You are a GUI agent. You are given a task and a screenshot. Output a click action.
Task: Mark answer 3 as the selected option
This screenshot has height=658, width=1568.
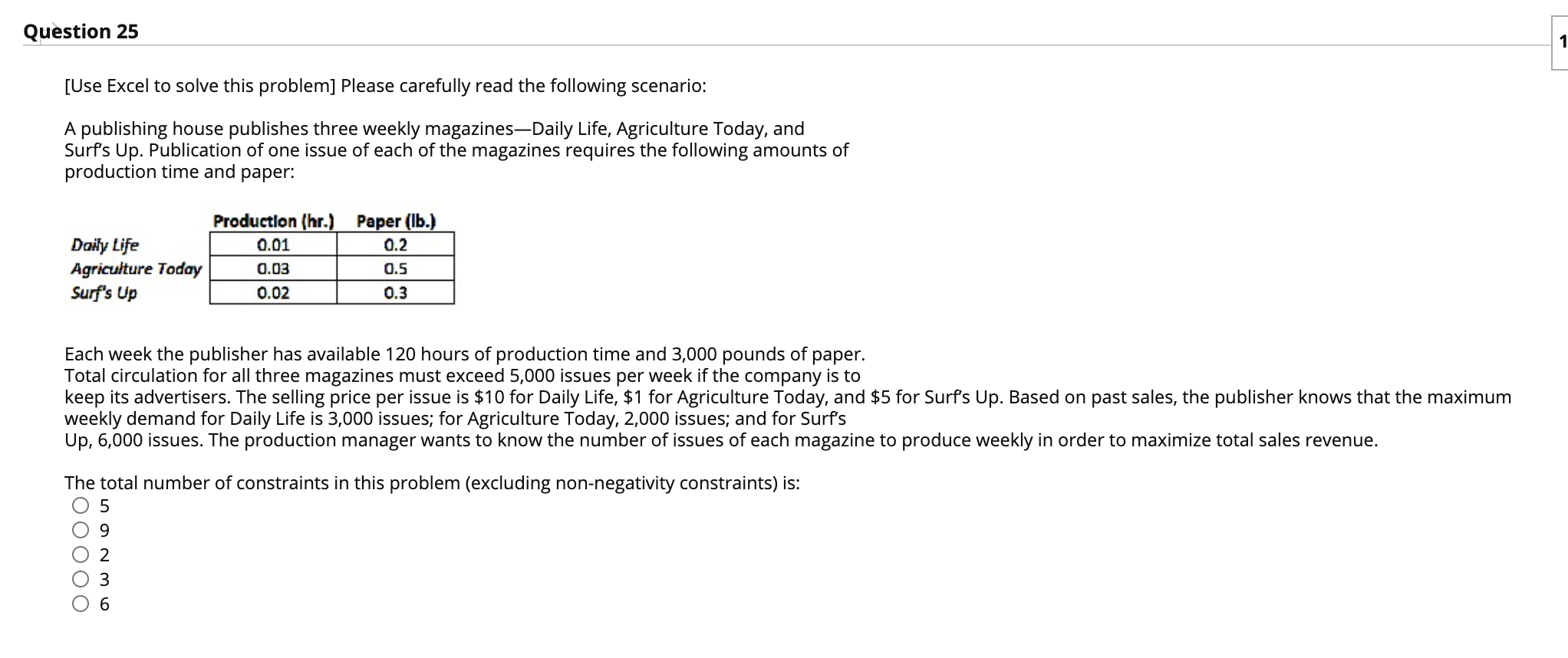(81, 580)
